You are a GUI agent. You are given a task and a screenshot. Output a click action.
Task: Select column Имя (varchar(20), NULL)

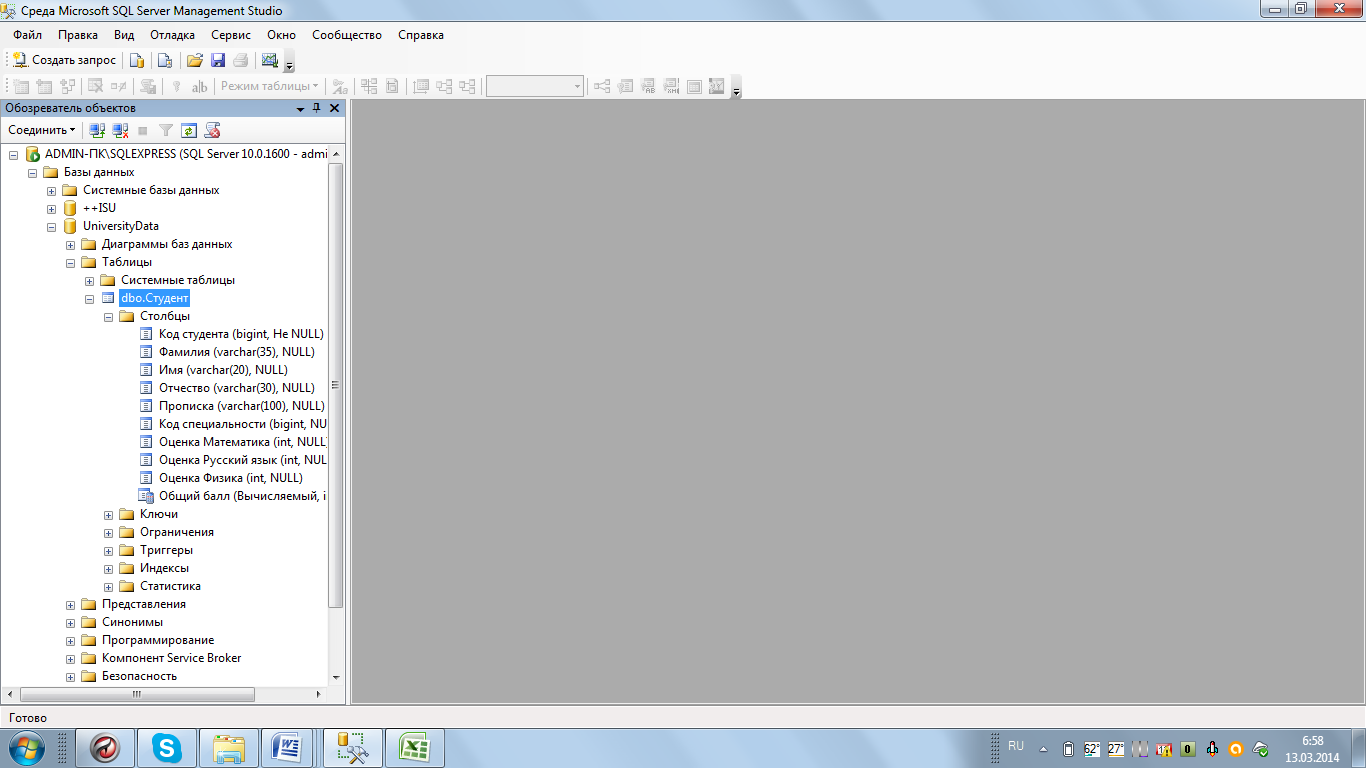click(x=223, y=370)
